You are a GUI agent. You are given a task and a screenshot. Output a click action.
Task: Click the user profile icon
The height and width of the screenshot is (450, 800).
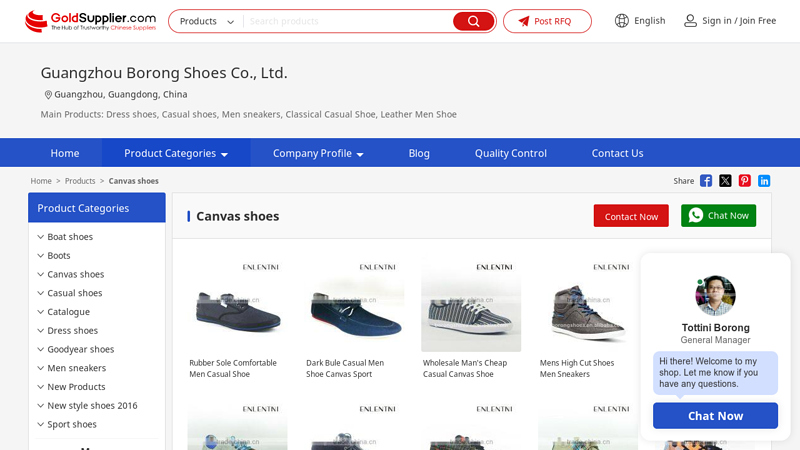coord(690,21)
